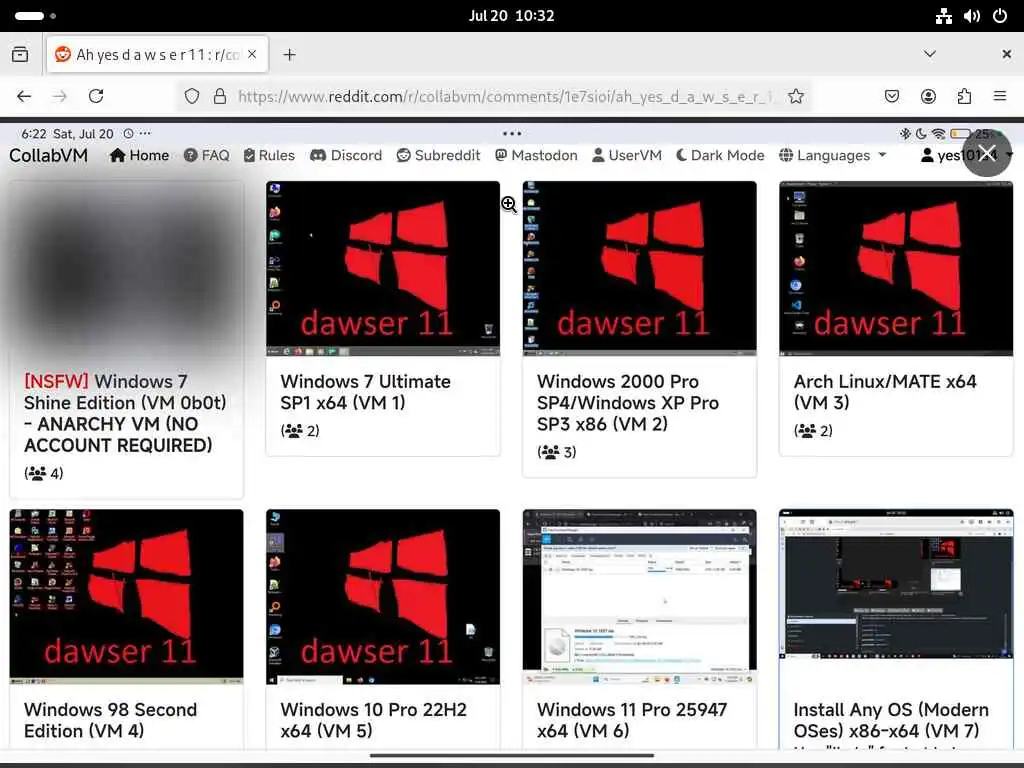The width and height of the screenshot is (1024, 768).
Task: Open Install Any OS VM 7 thumbnail
Action: [896, 583]
